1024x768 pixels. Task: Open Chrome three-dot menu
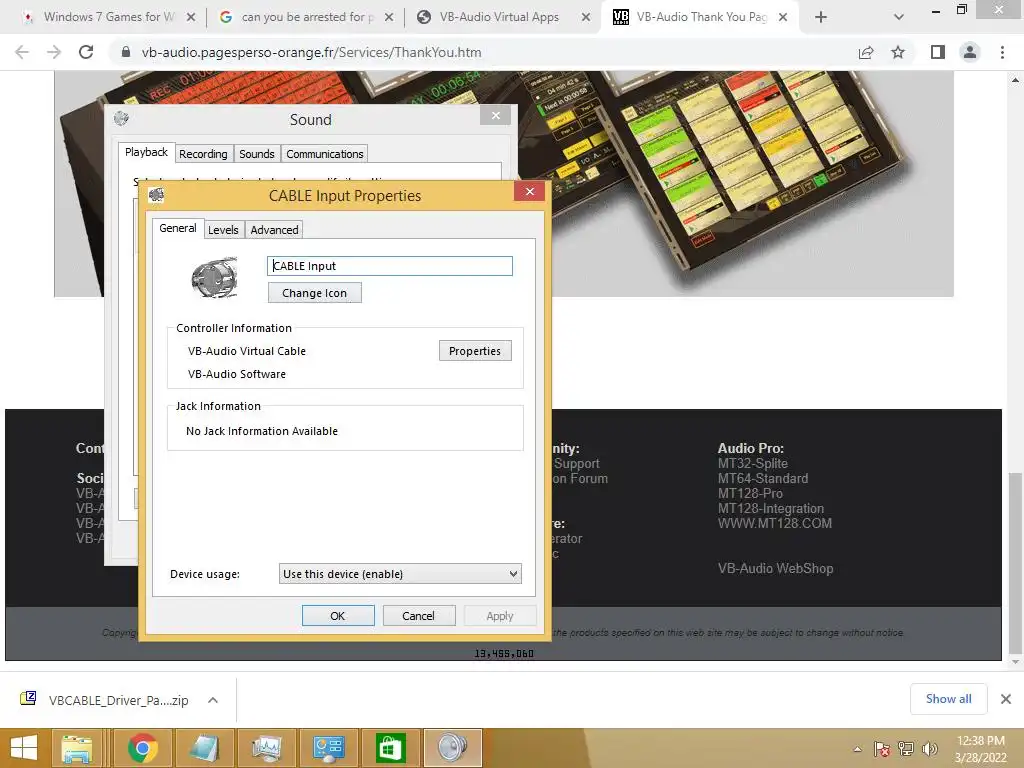point(1002,52)
